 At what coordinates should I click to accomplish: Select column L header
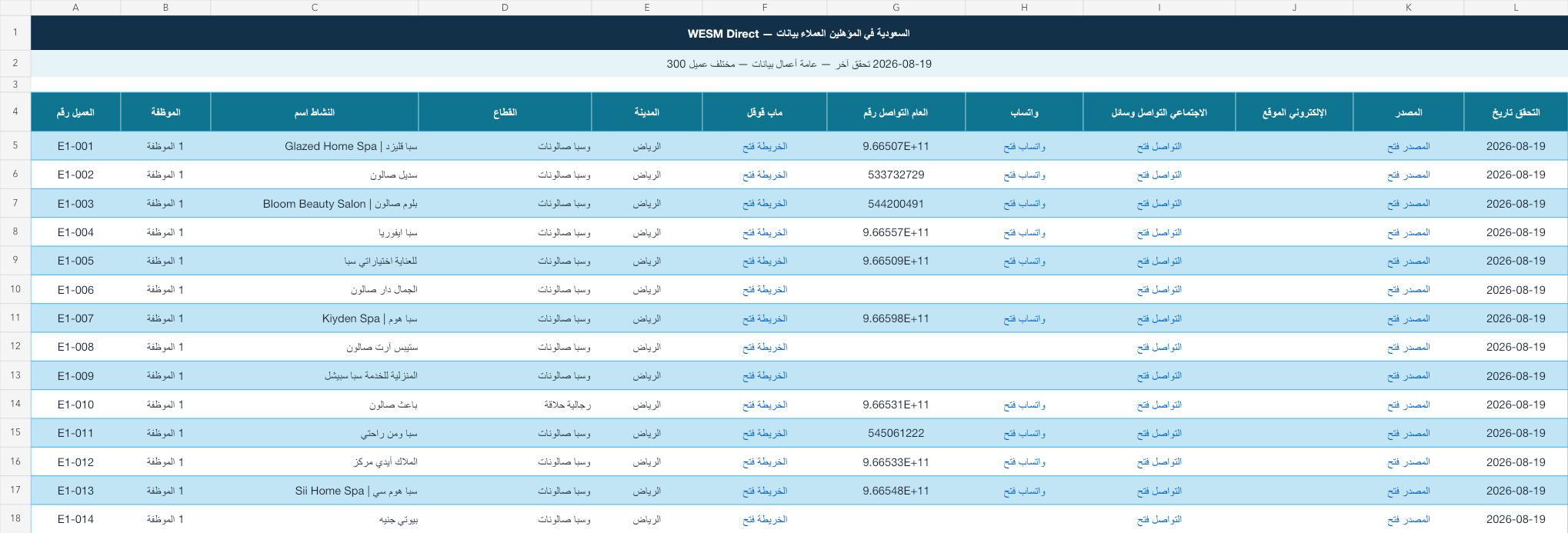point(1516,8)
